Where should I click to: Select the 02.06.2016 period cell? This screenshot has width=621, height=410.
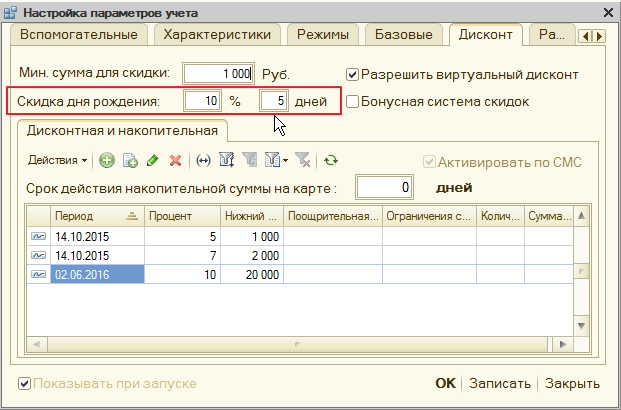(x=97, y=274)
